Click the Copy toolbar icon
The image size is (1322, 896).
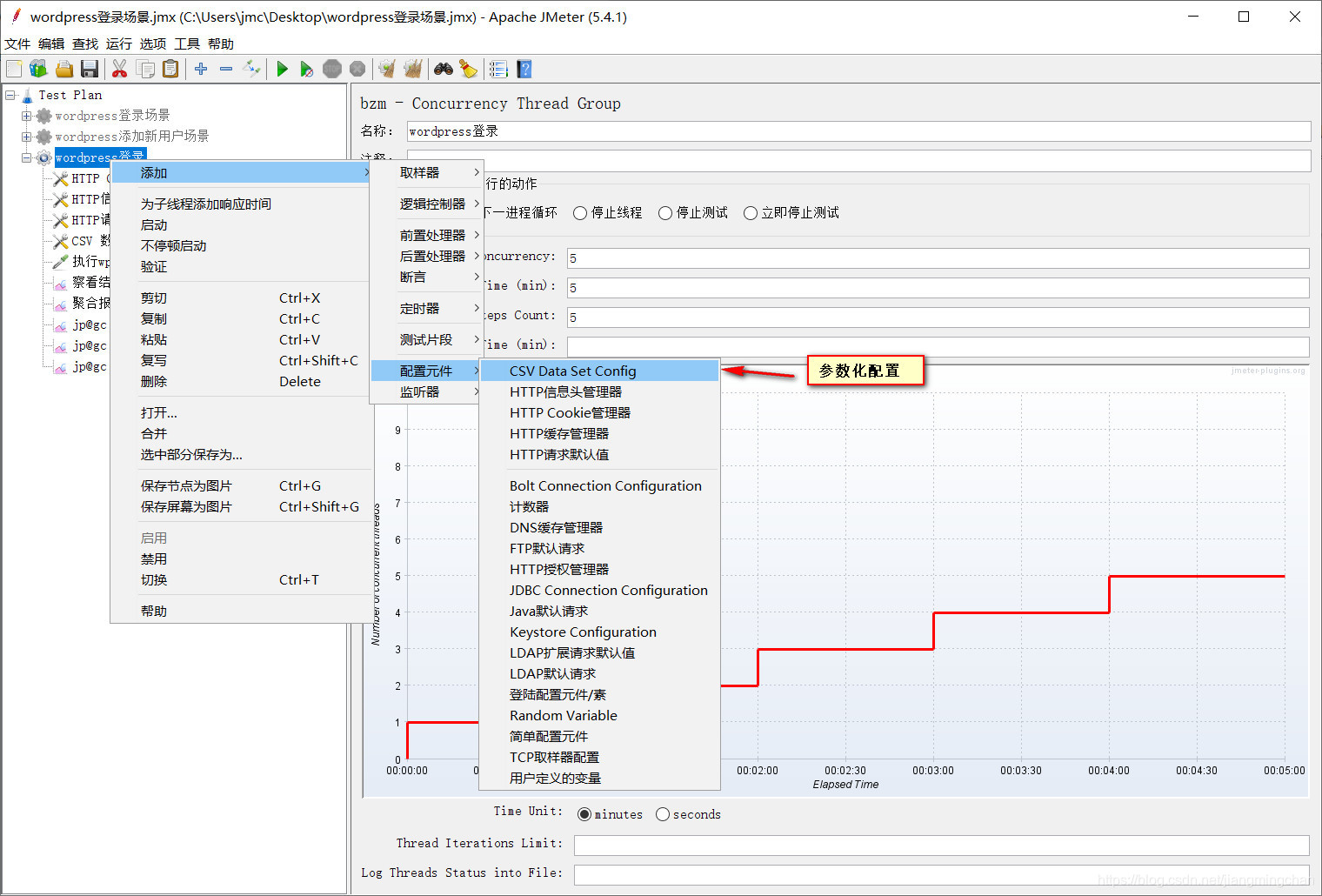145,69
